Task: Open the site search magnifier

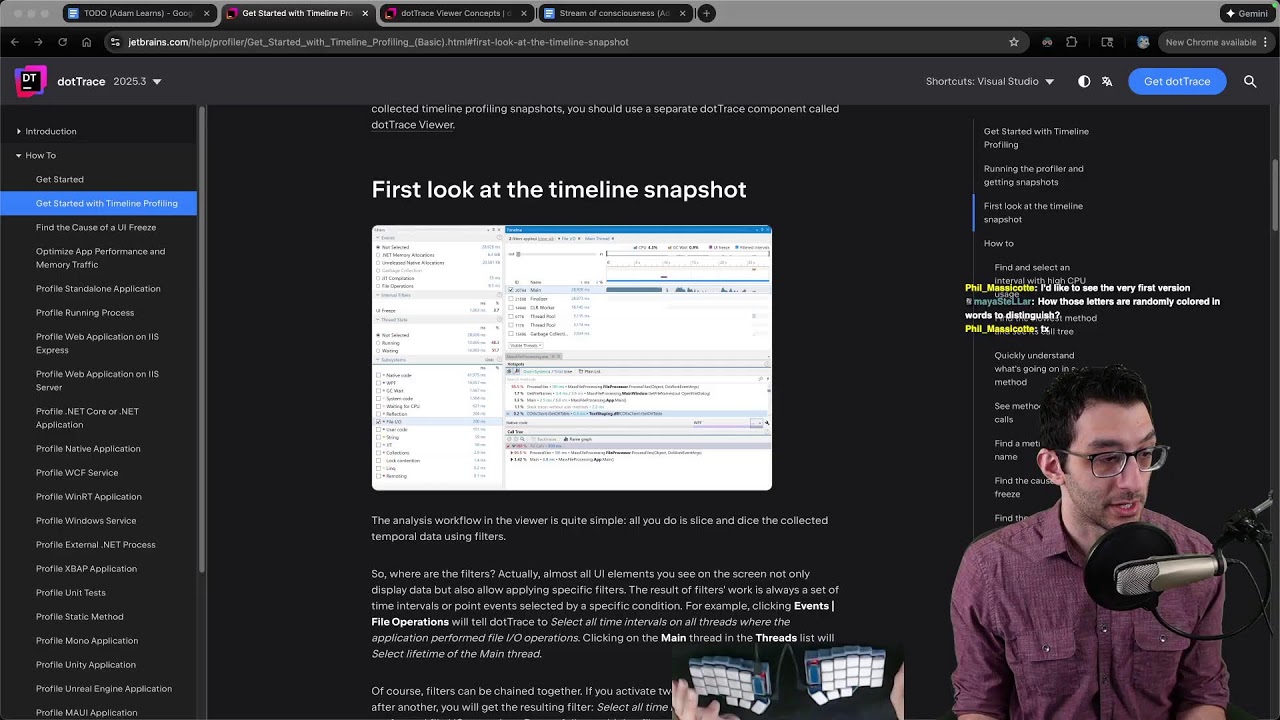Action: click(x=1250, y=81)
